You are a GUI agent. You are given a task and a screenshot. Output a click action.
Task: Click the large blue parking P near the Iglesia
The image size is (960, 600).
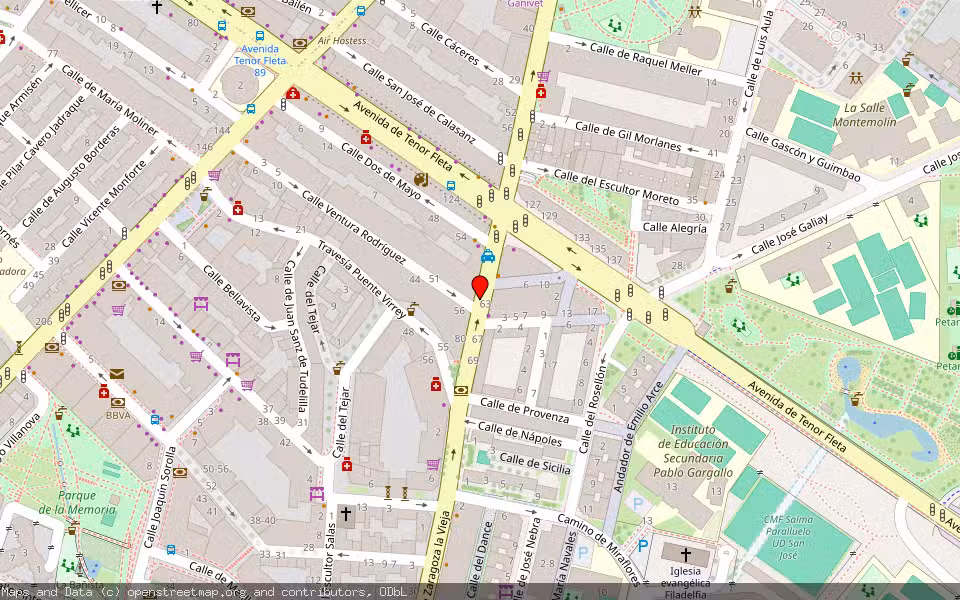tap(643, 546)
